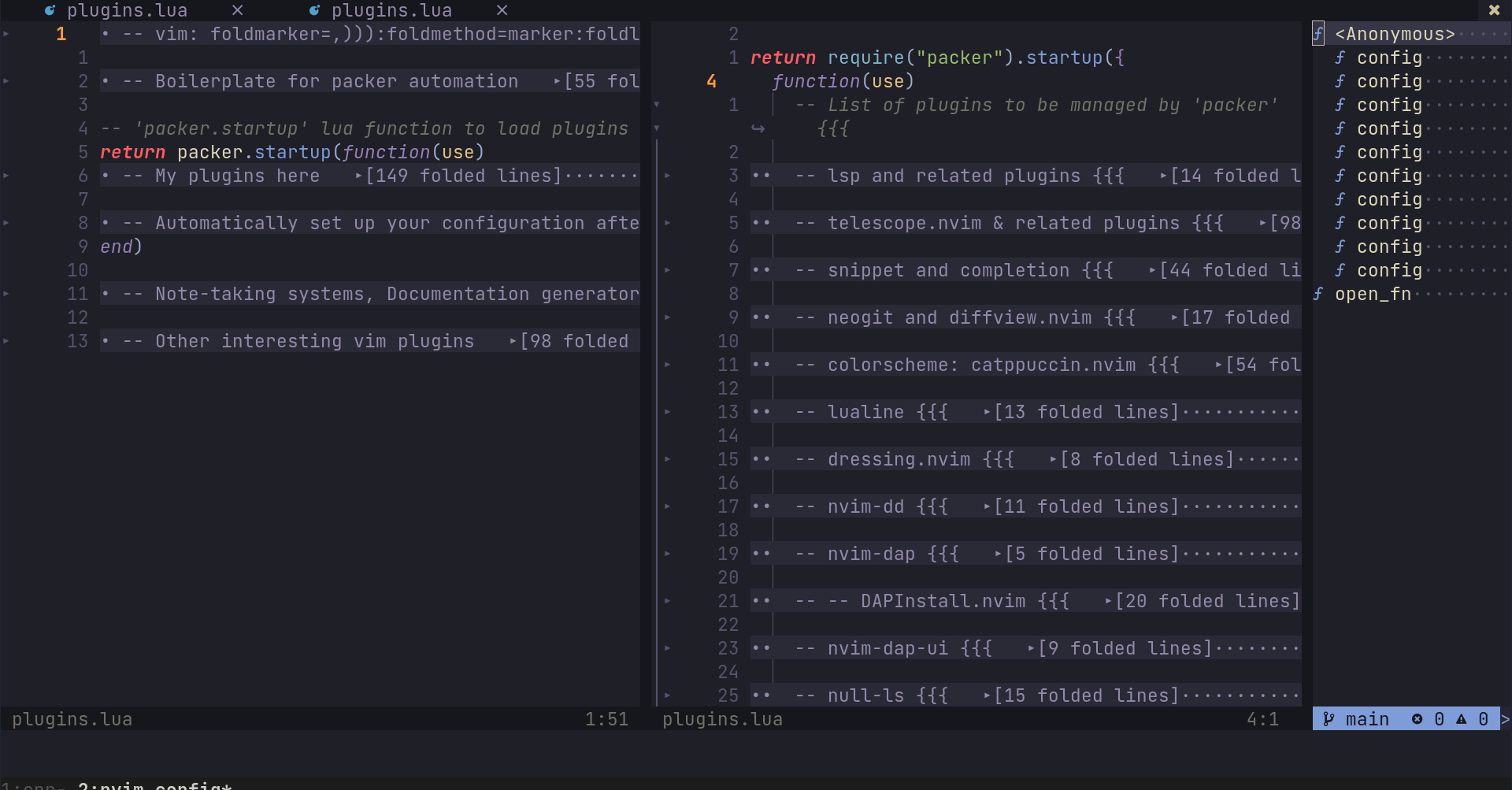
Task: Close the second plugins.lua tab with its X
Action: tap(502, 10)
